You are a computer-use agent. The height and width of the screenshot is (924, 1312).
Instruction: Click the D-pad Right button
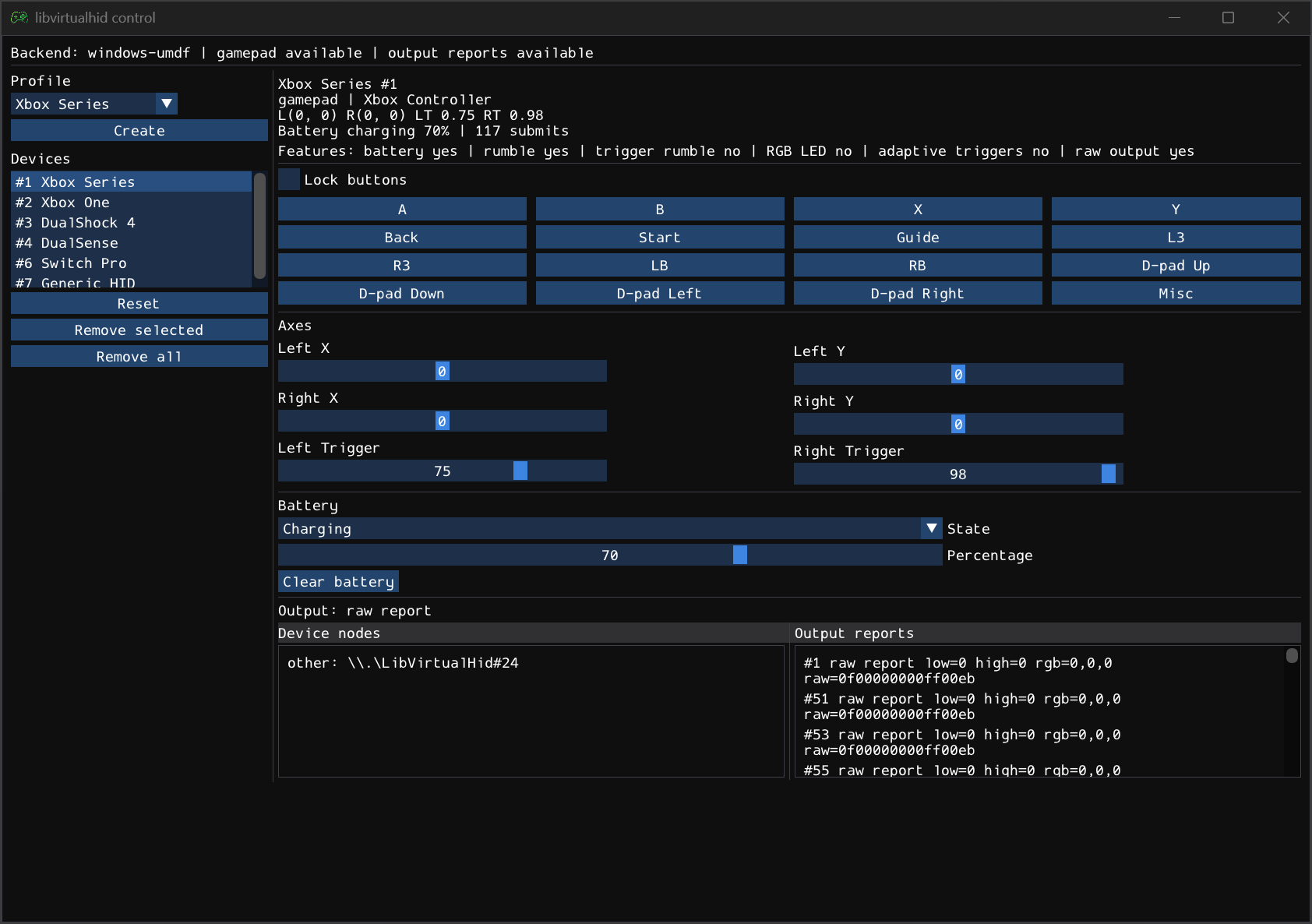tap(918, 293)
